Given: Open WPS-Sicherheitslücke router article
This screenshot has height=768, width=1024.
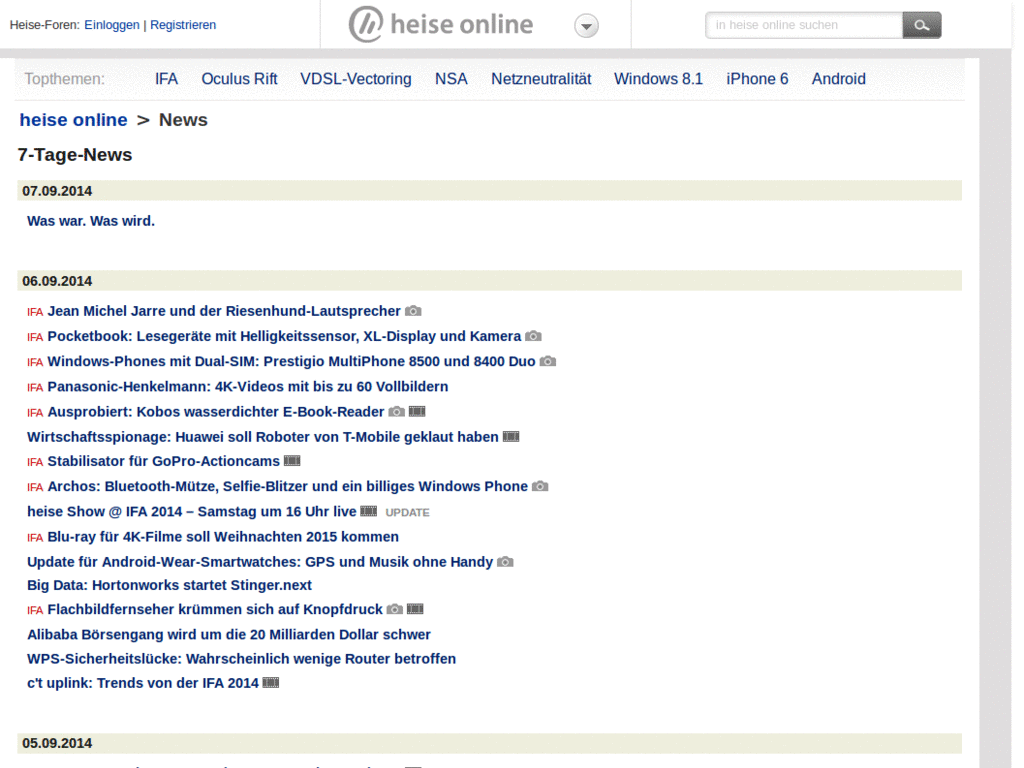Looking at the screenshot, I should coord(242,659).
